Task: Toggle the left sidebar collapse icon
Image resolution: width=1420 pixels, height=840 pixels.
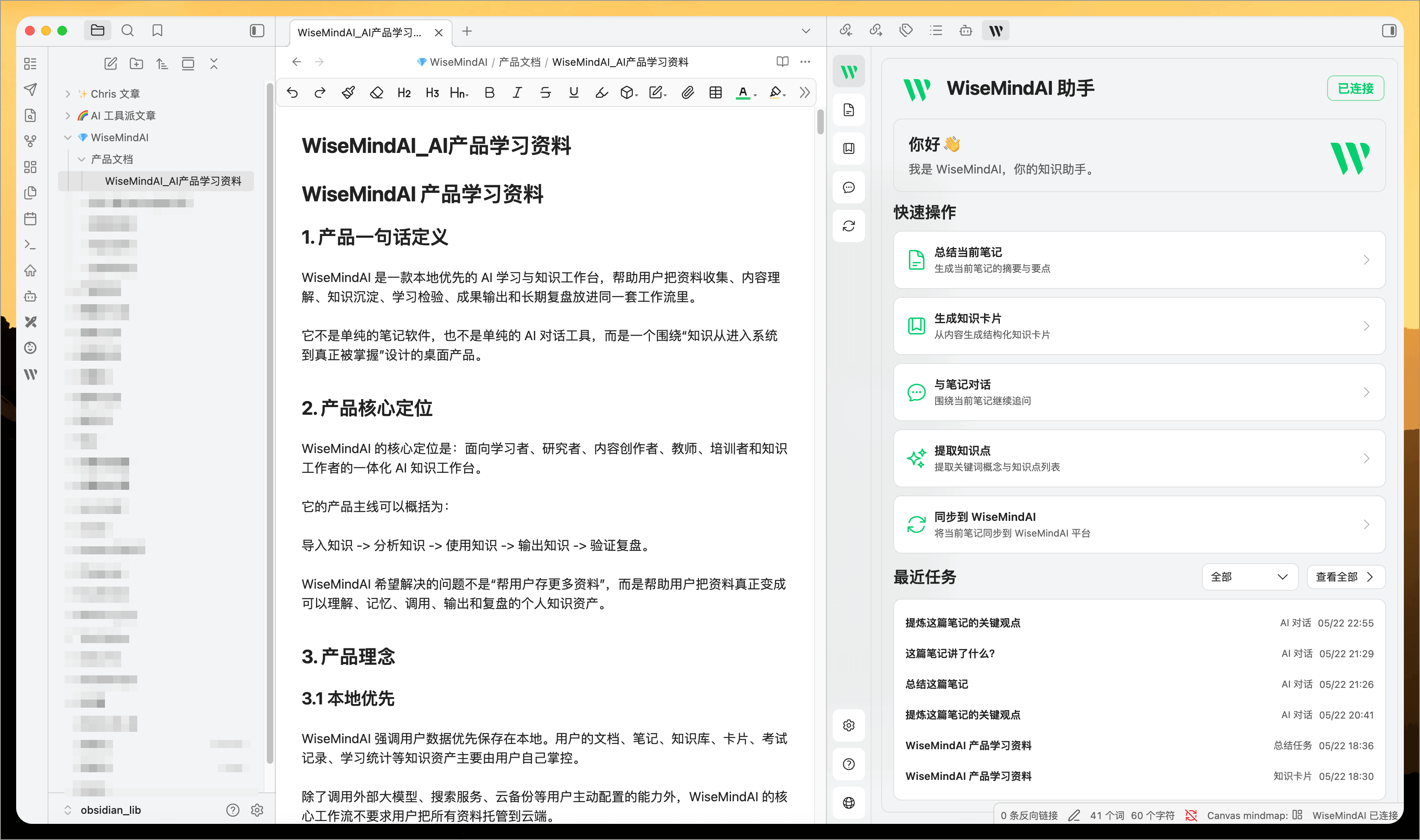Action: pyautogui.click(x=257, y=31)
